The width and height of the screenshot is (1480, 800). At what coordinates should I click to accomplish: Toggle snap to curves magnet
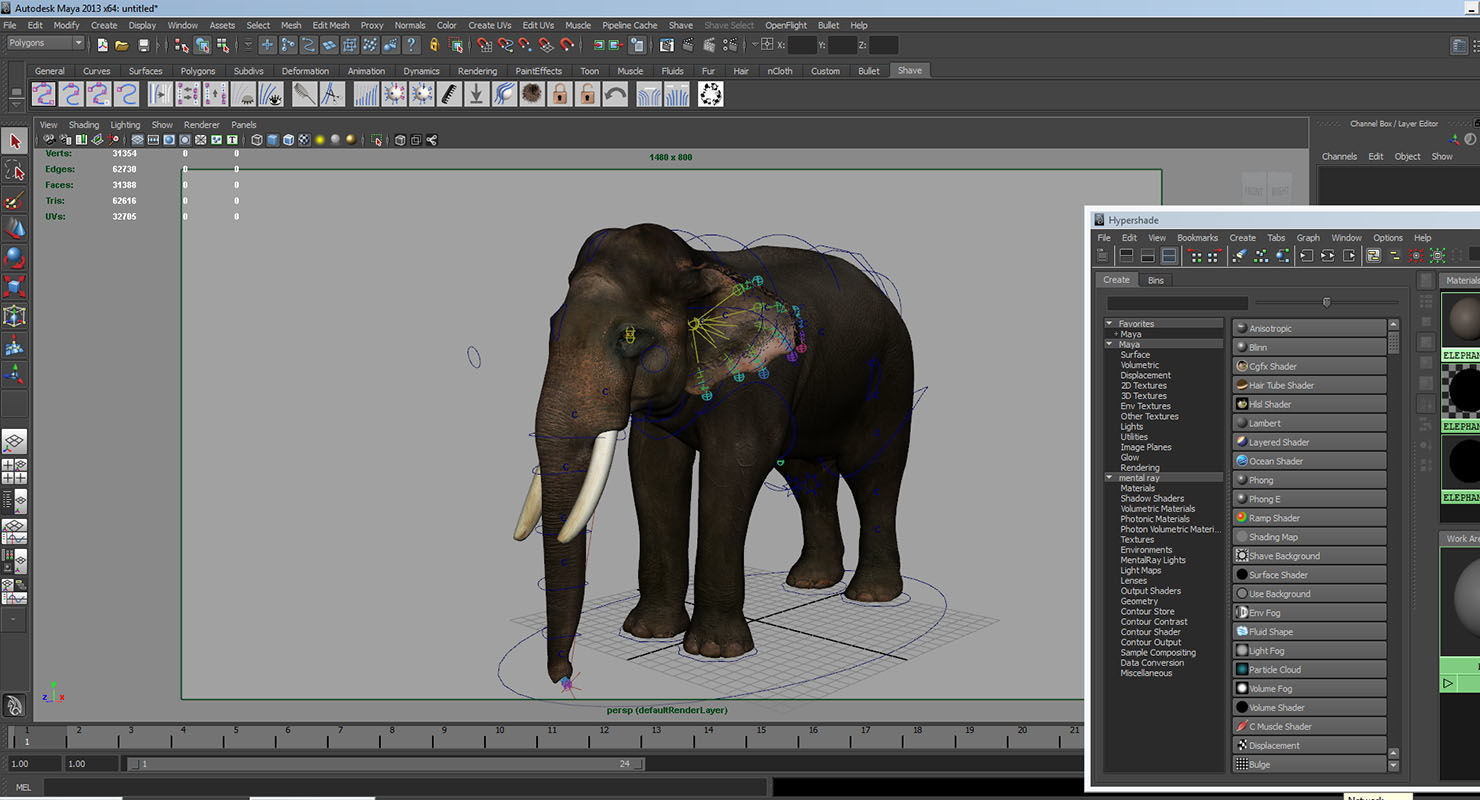[x=505, y=45]
